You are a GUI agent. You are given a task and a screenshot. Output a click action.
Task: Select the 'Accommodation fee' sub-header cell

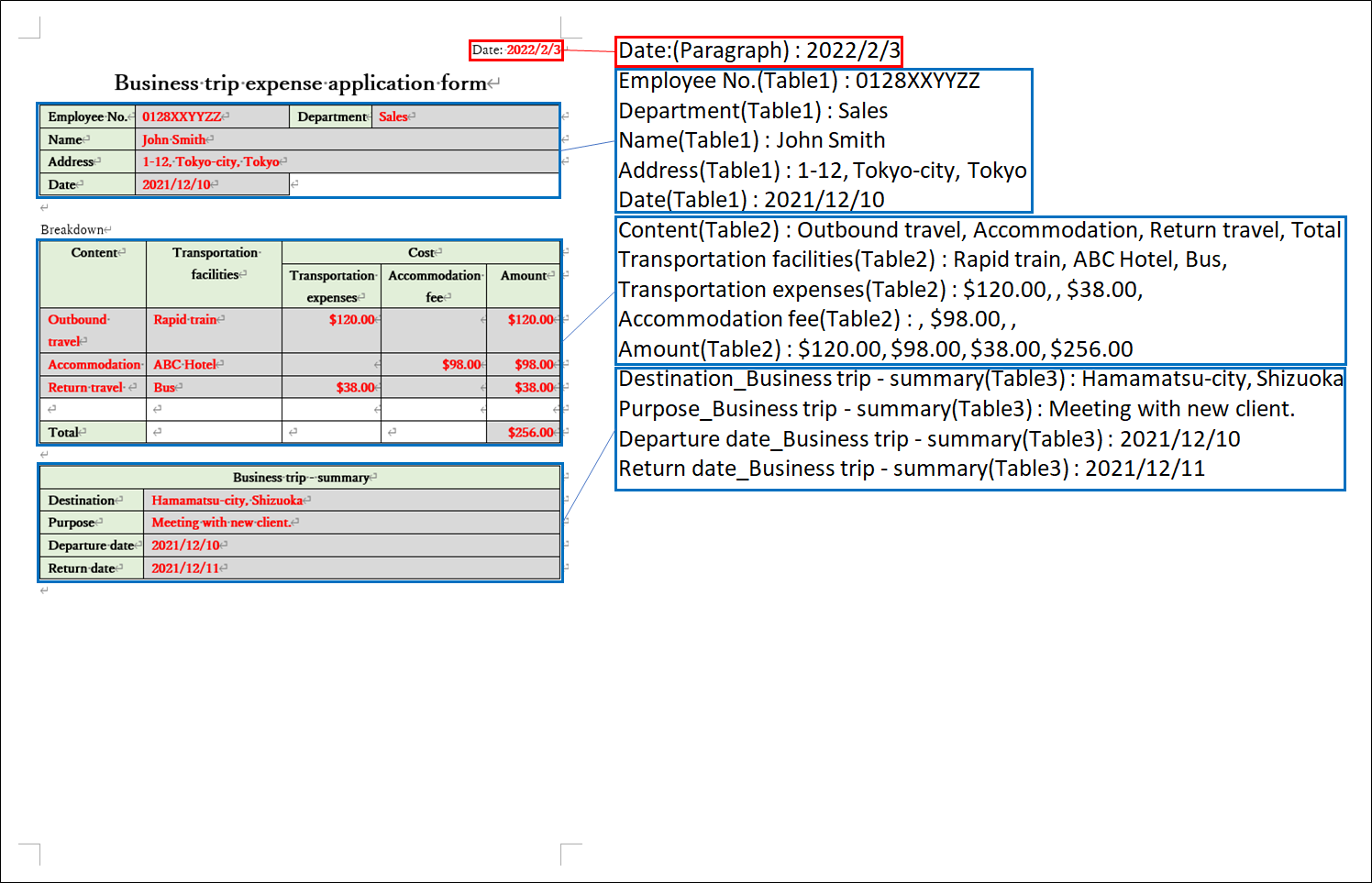click(x=434, y=286)
